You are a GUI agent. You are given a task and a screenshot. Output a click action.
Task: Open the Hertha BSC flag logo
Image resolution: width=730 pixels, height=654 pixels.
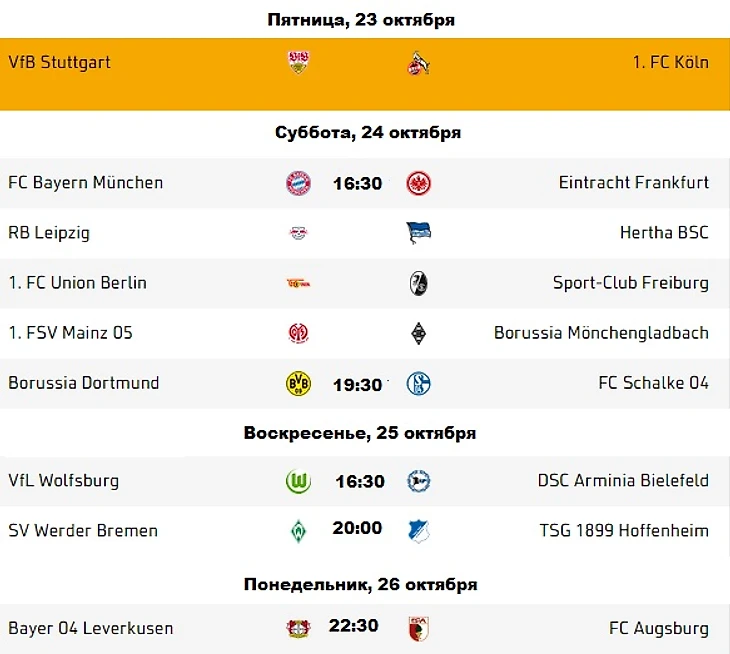point(419,232)
